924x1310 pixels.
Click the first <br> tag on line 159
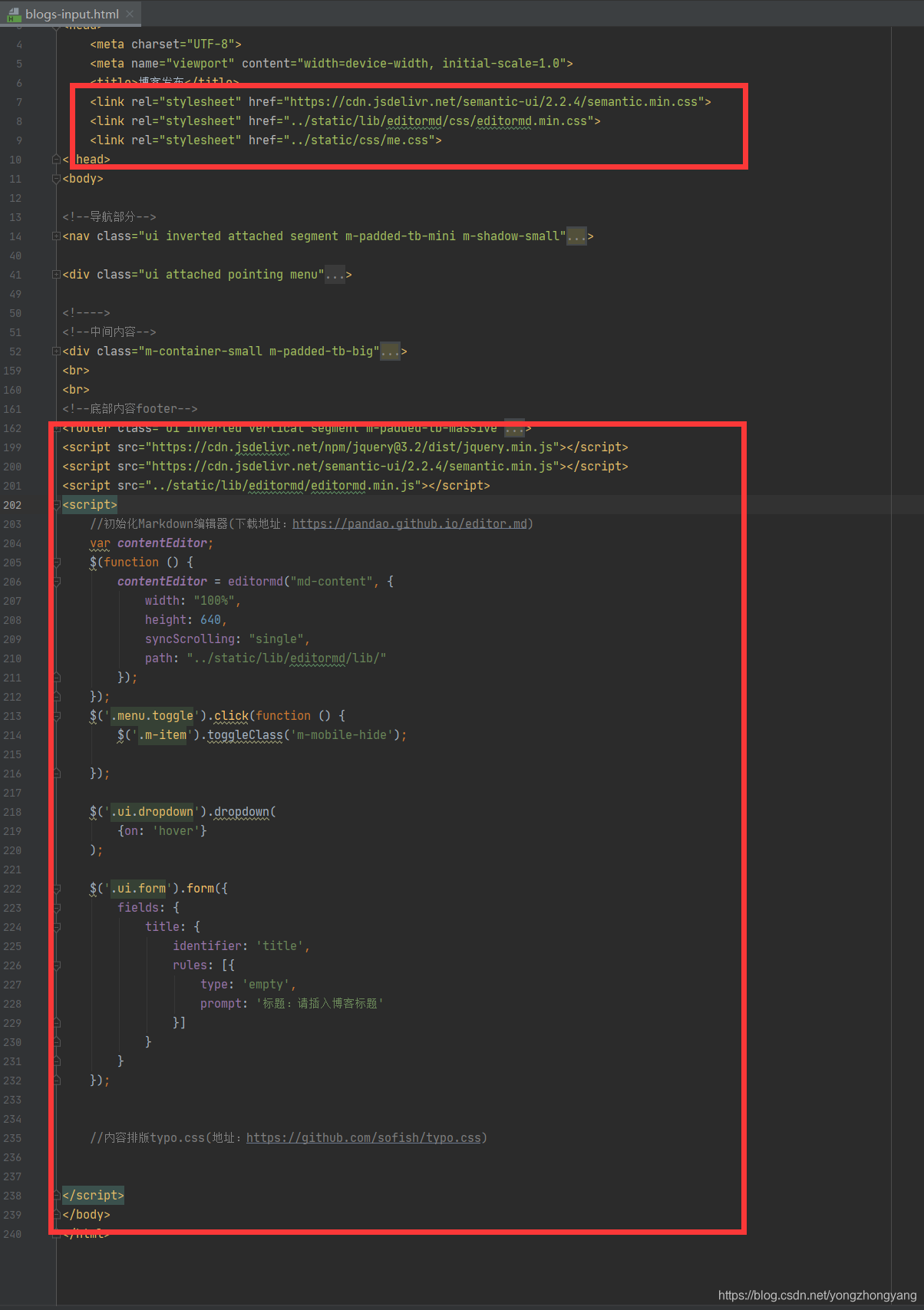coord(76,371)
